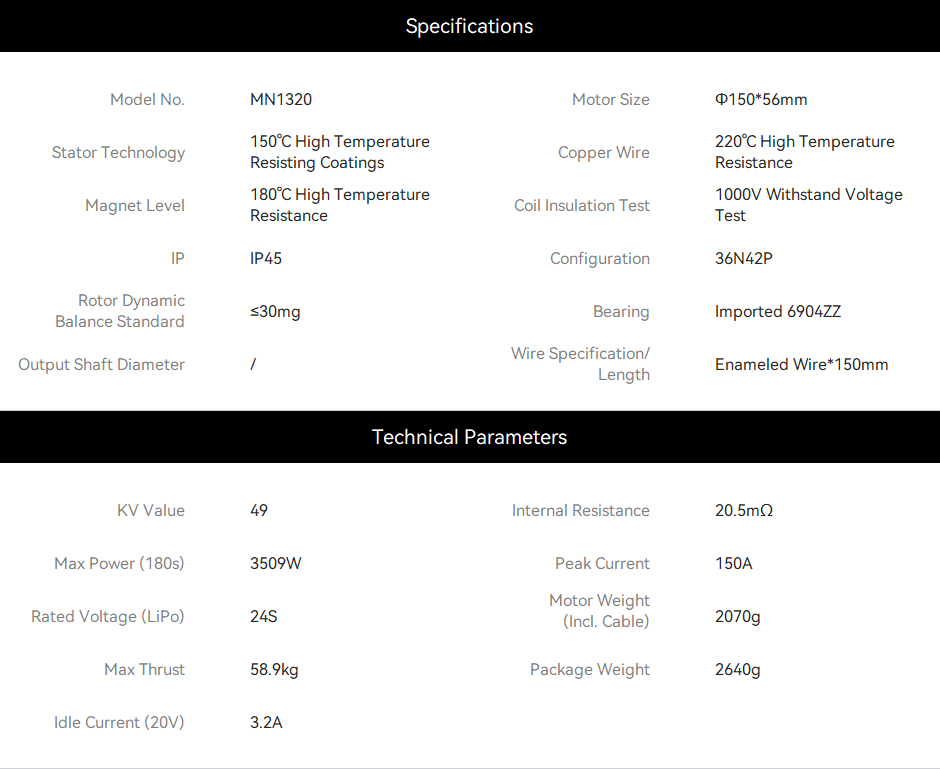Screen dimensions: 940x769
Task: Click the 1000V Withstand Voltage Test value
Action: coord(809,205)
